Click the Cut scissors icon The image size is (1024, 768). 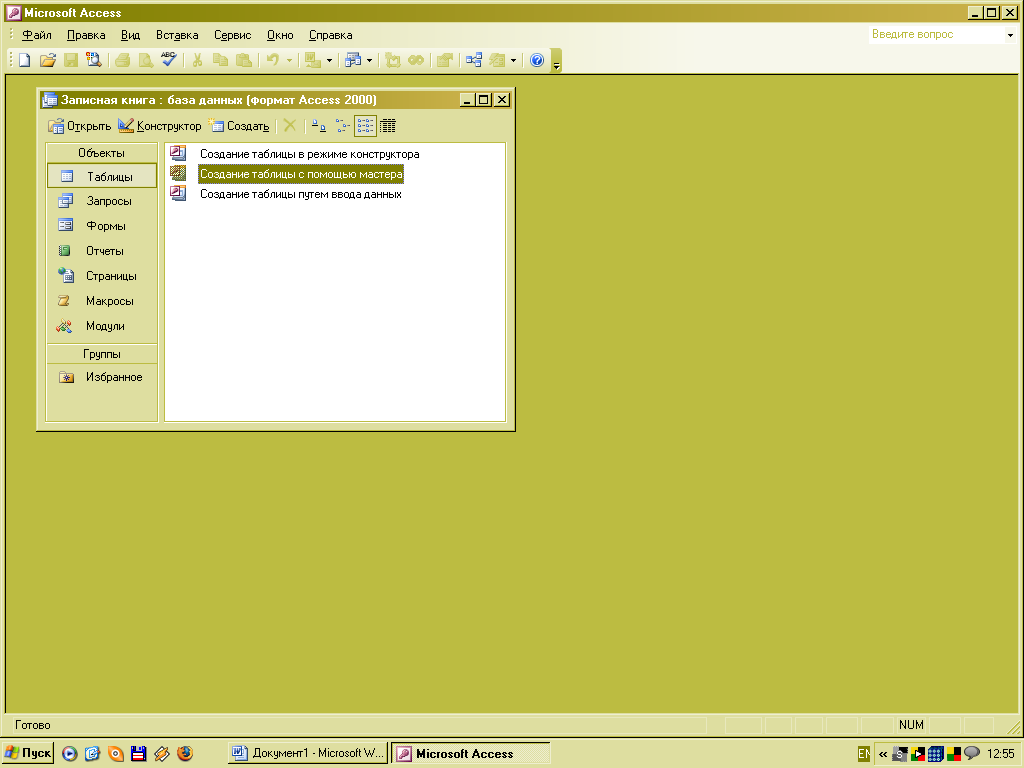[197, 60]
